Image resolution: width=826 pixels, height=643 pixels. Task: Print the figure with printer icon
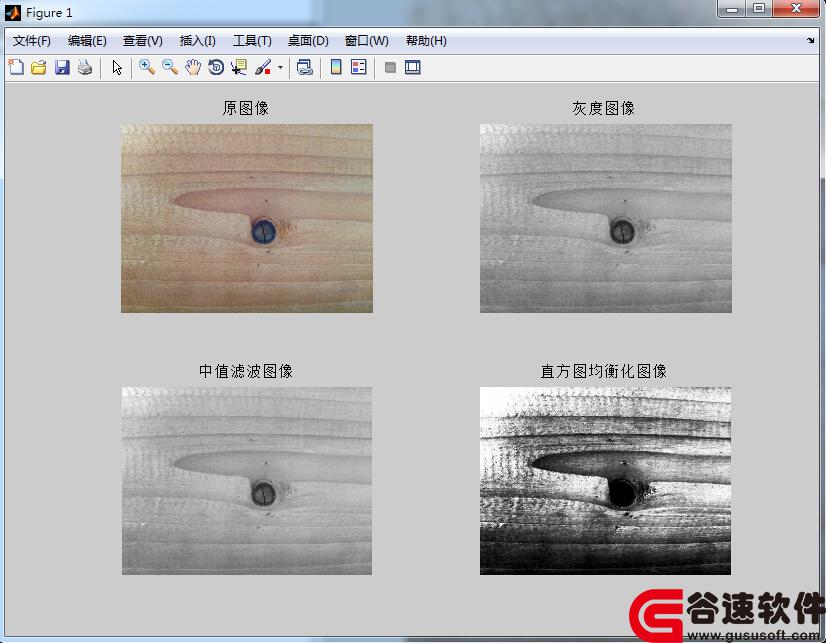85,67
